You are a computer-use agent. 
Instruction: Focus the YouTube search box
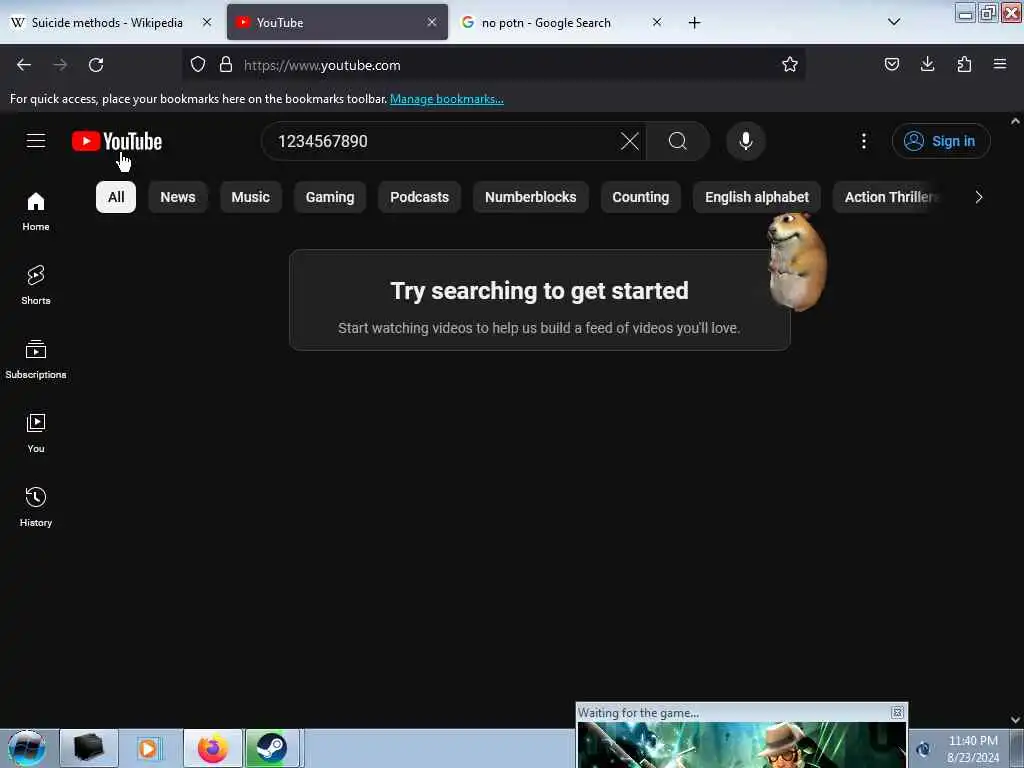click(444, 141)
